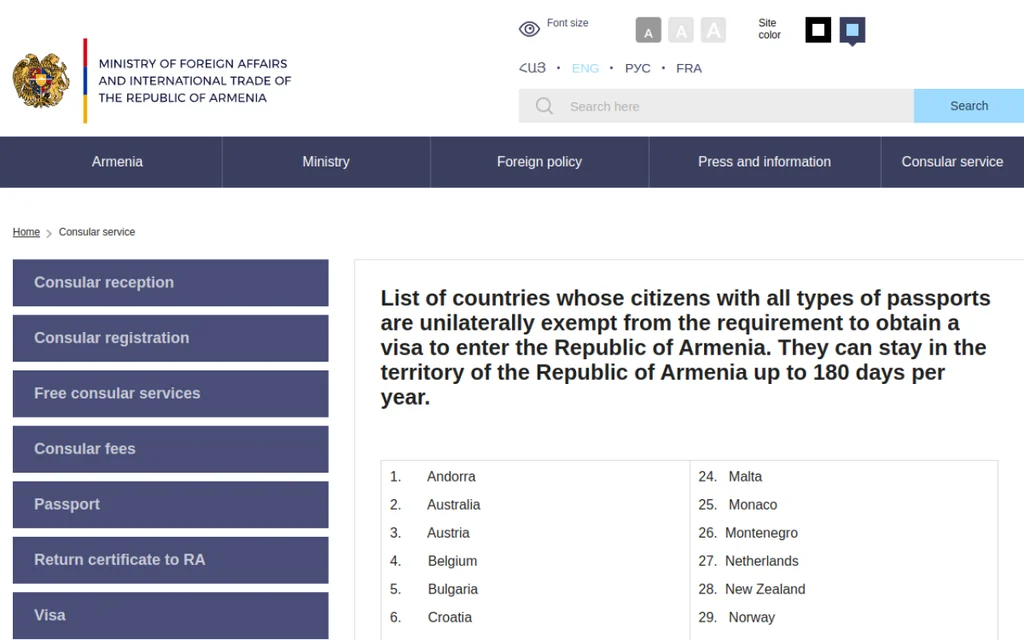Click the visa exemption list heading
Image resolution: width=1024 pixels, height=640 pixels.
pyautogui.click(x=686, y=347)
